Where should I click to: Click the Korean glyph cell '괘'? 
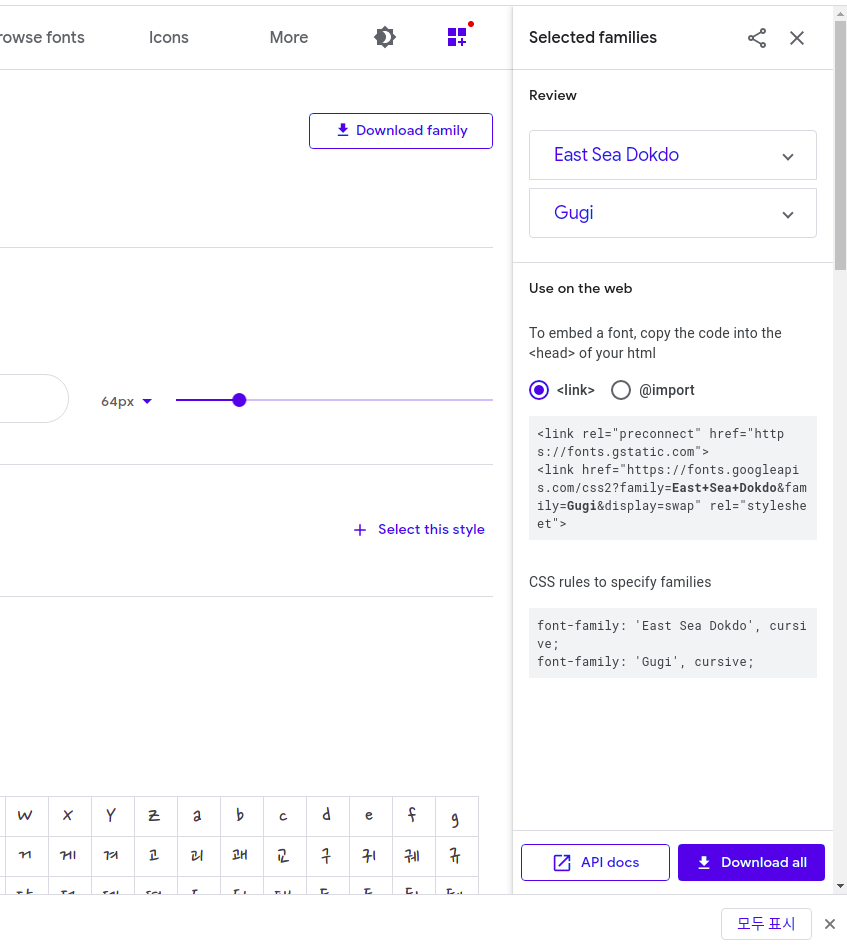242,856
